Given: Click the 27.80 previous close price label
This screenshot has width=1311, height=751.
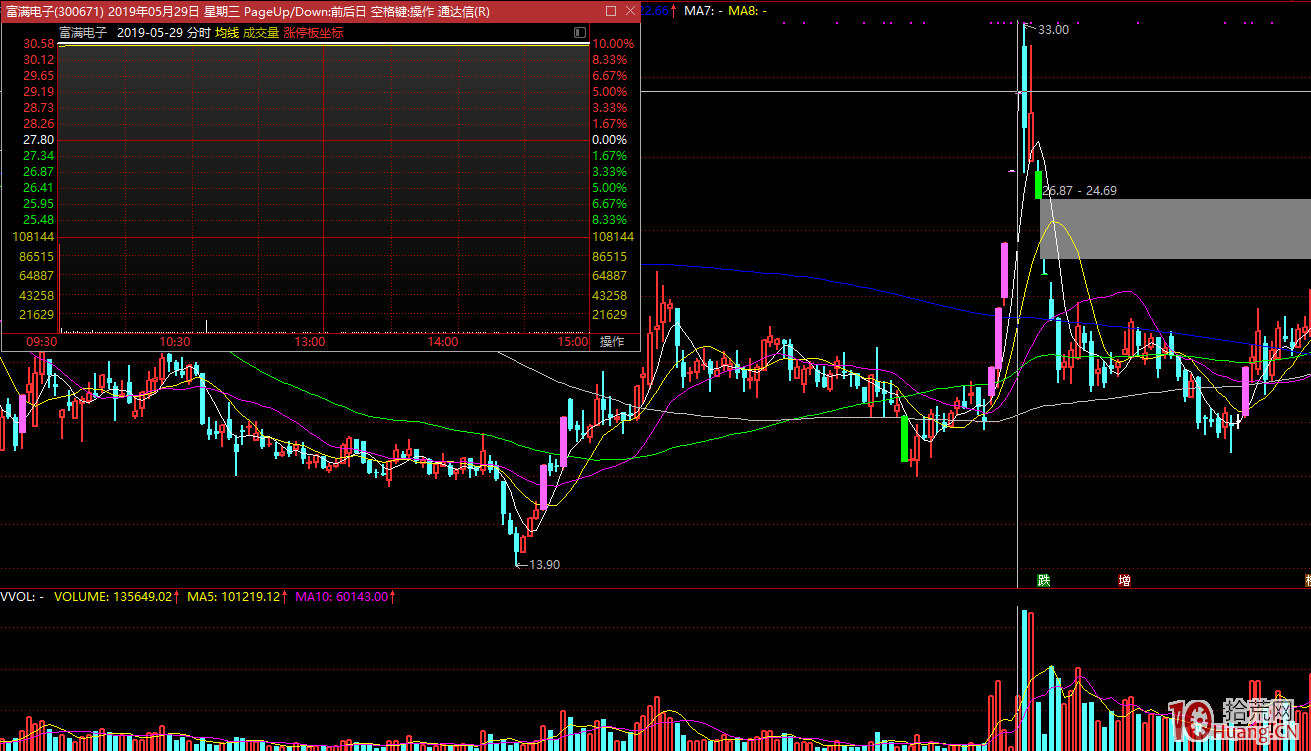Looking at the screenshot, I should 38,140.
